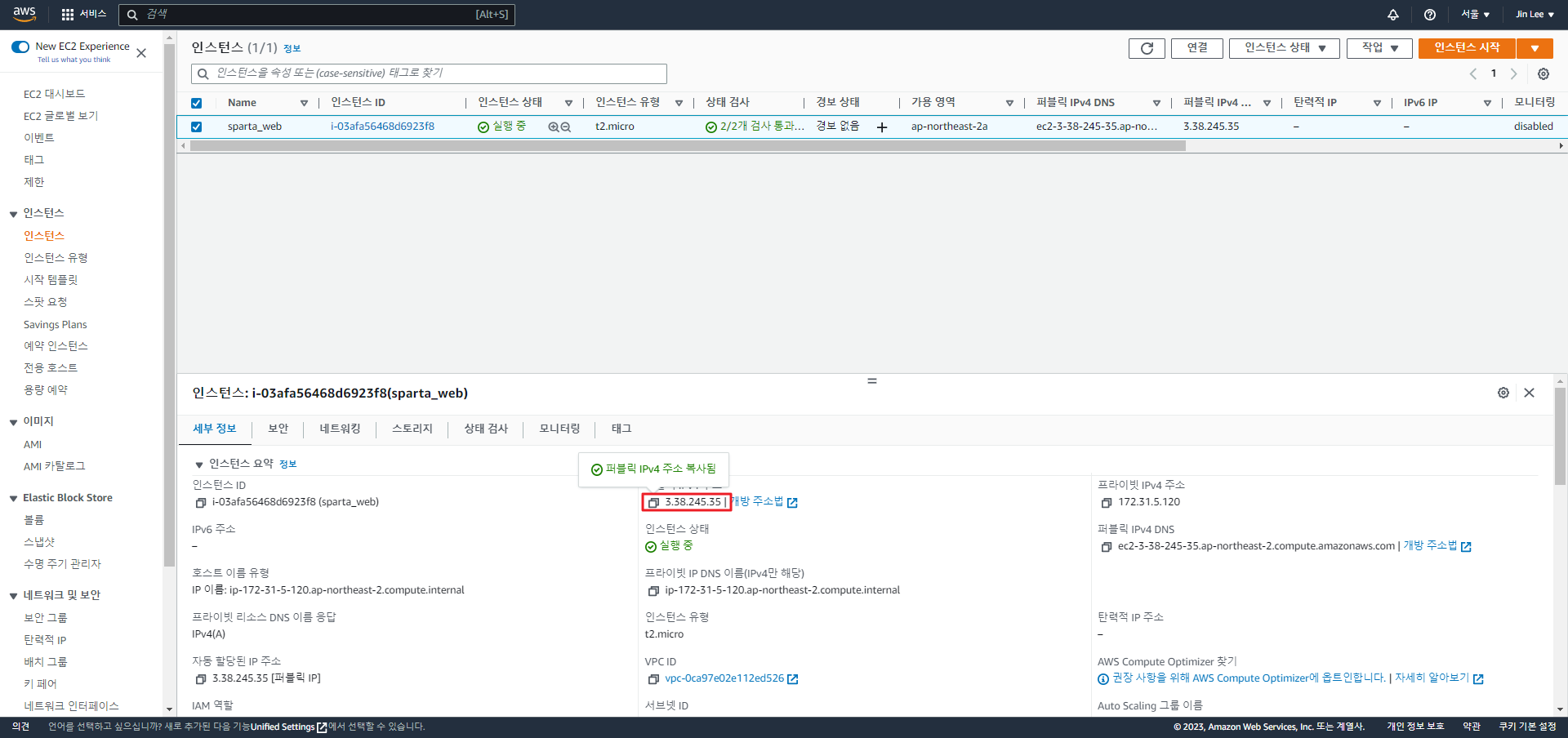Open launch instances split arrow

coord(1535,48)
